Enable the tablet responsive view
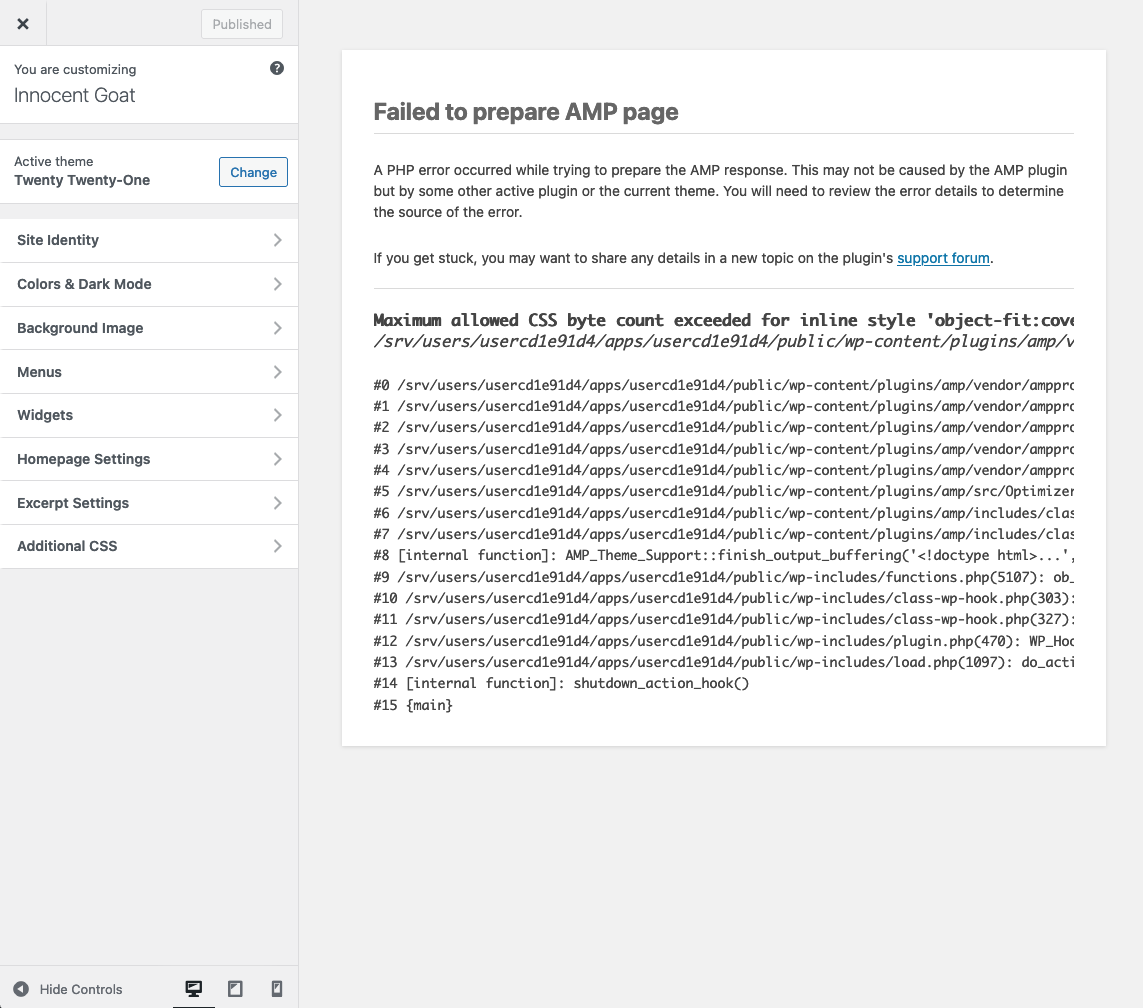1143x1008 pixels. pyautogui.click(x=235, y=989)
